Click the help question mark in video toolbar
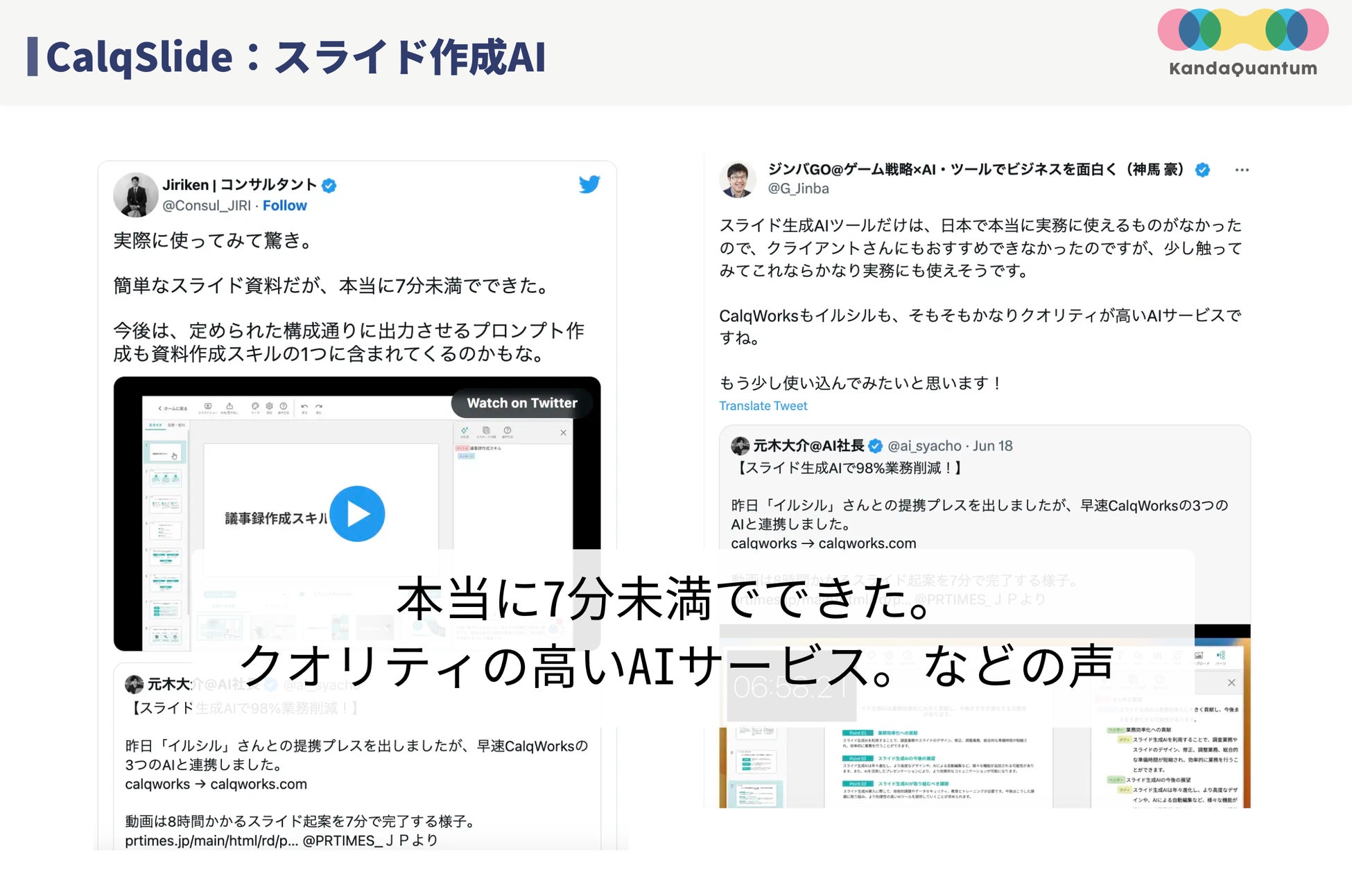1352x896 pixels. (x=283, y=406)
